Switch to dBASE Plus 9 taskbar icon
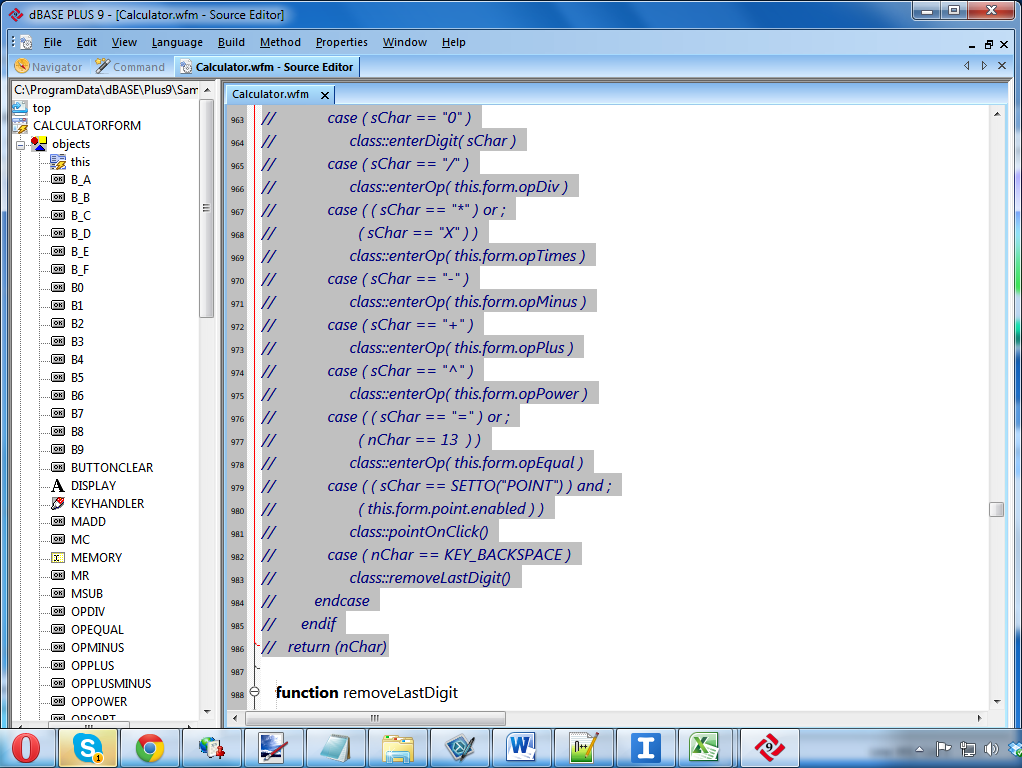This screenshot has width=1022, height=768. [x=769, y=748]
